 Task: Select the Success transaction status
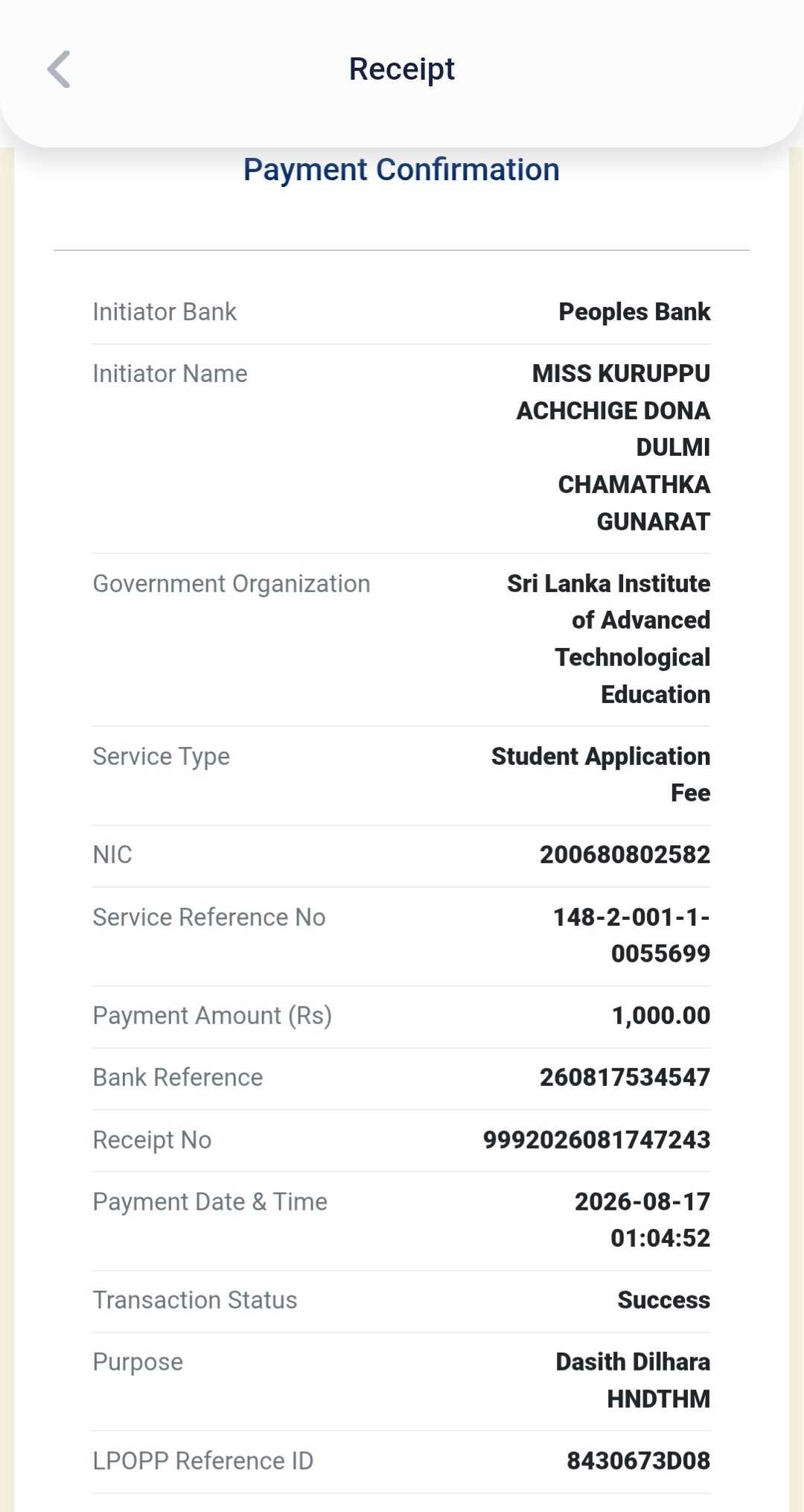pos(664,1300)
